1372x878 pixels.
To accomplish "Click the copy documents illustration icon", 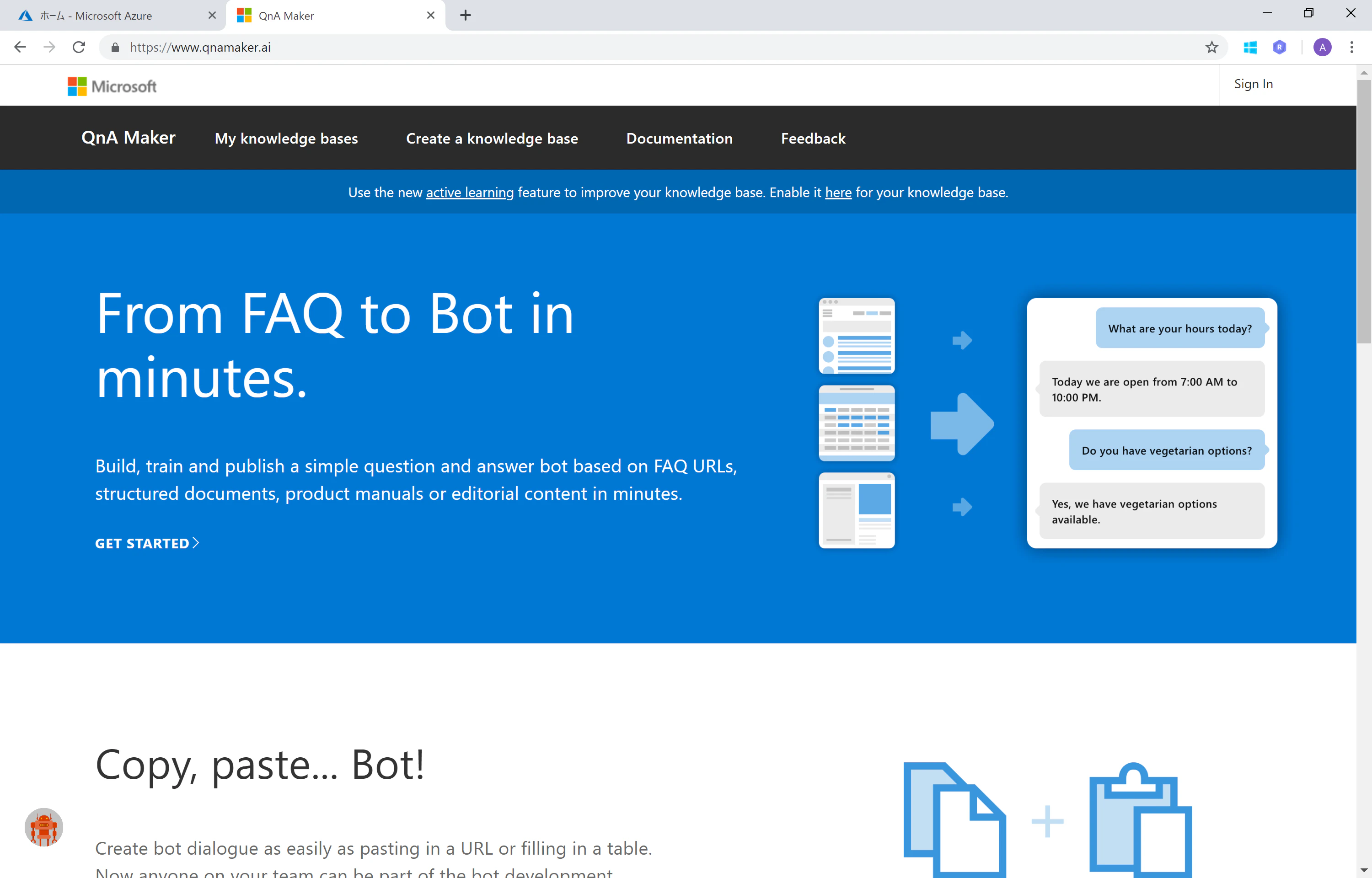I will point(955,819).
